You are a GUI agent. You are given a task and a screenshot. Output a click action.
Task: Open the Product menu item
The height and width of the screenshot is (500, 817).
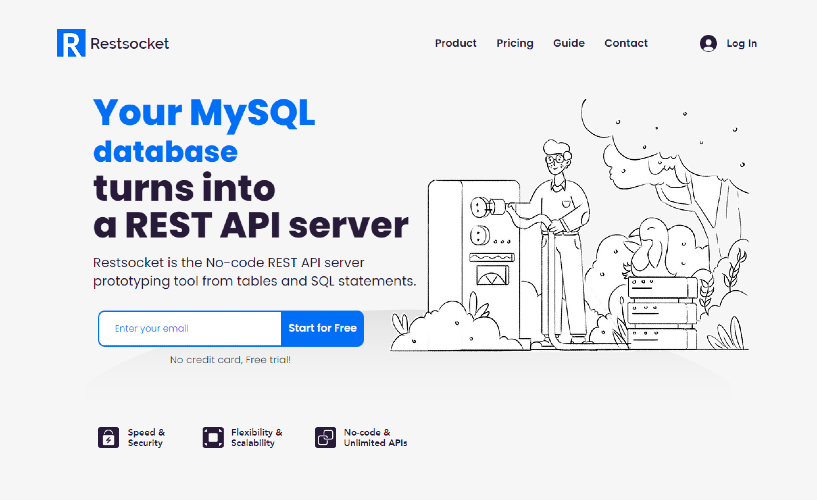pos(455,43)
